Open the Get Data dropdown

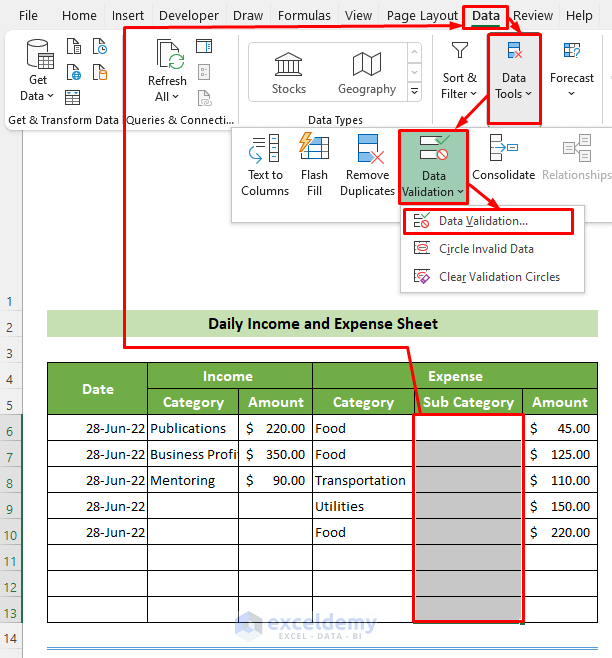[x=37, y=70]
